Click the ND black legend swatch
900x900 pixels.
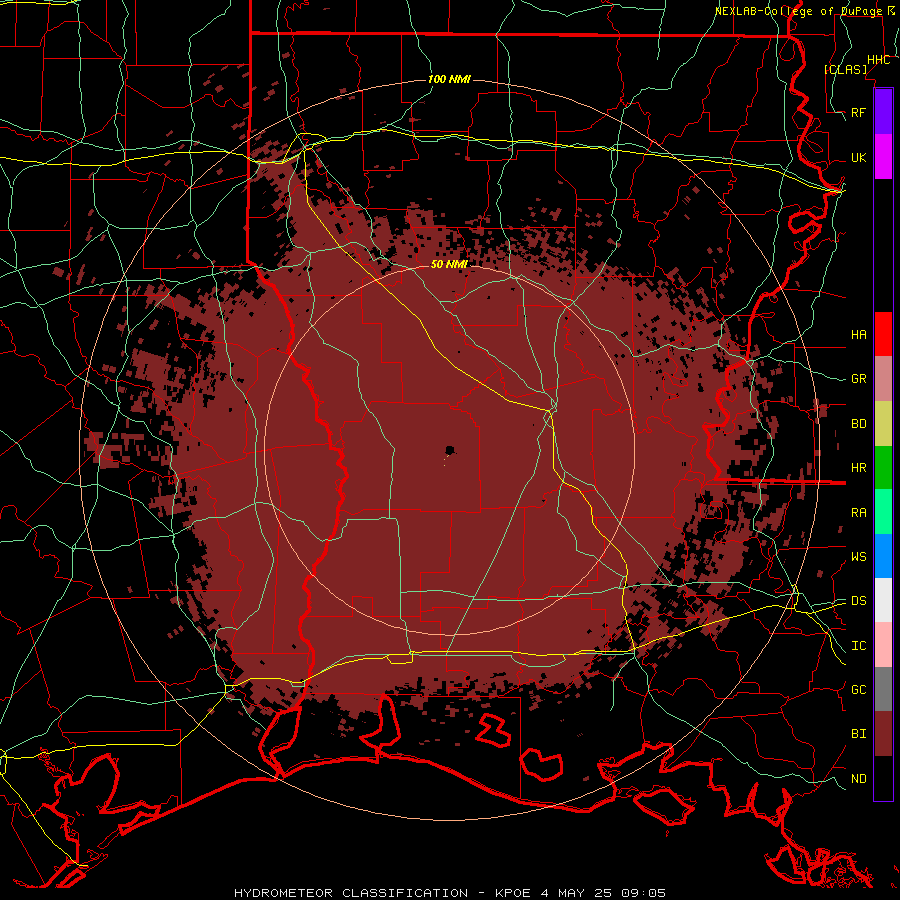coord(883,778)
